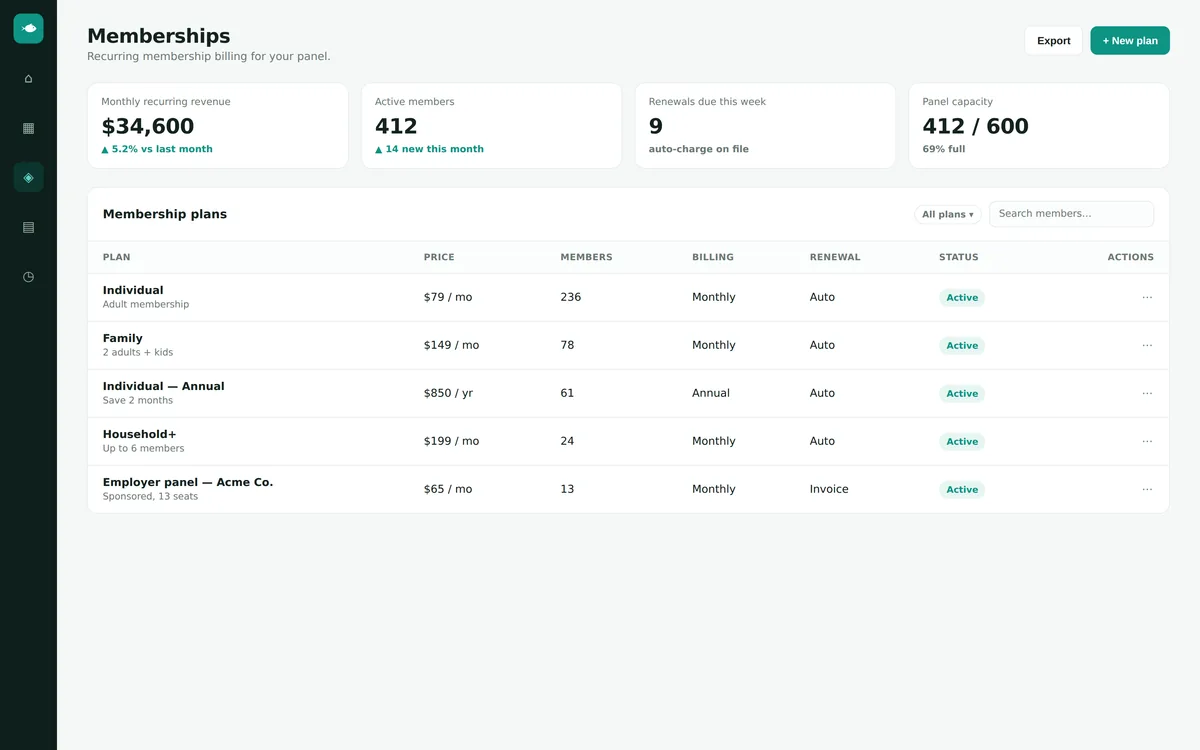The image size is (1200, 750).
Task: Click the 78 members count
Action: pyautogui.click(x=567, y=345)
